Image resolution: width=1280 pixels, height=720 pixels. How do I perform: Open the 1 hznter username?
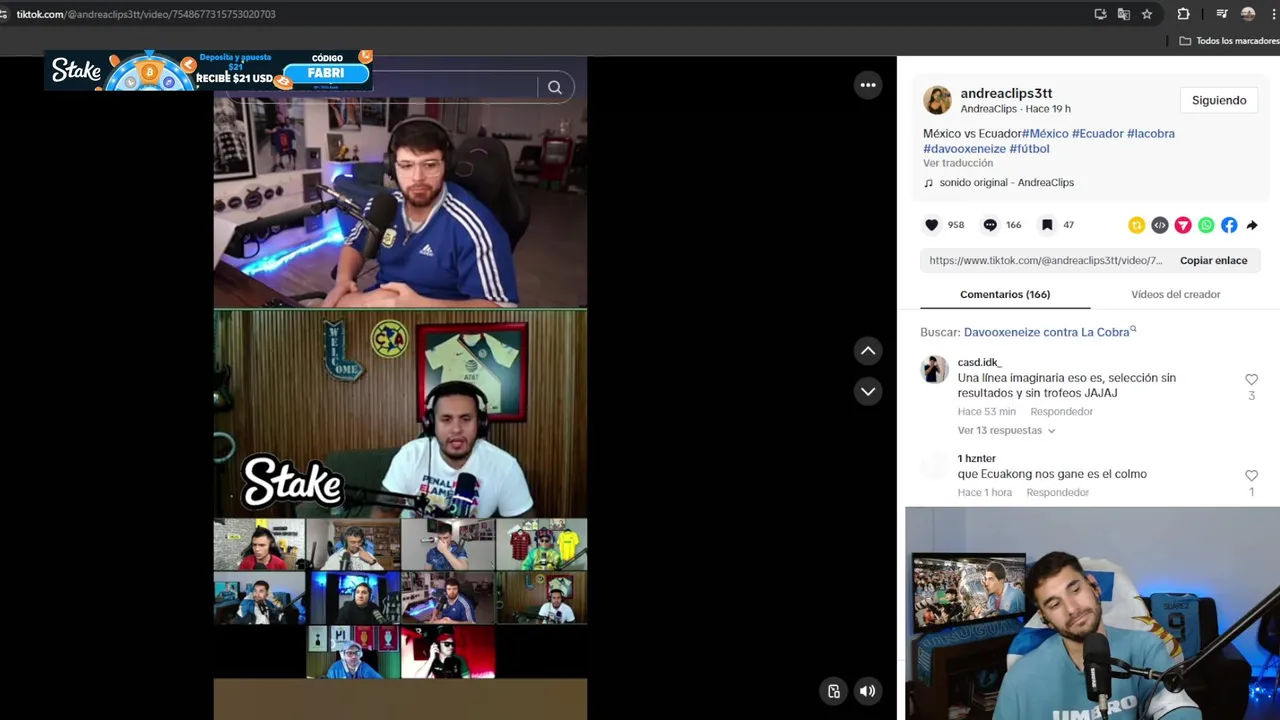coord(977,458)
